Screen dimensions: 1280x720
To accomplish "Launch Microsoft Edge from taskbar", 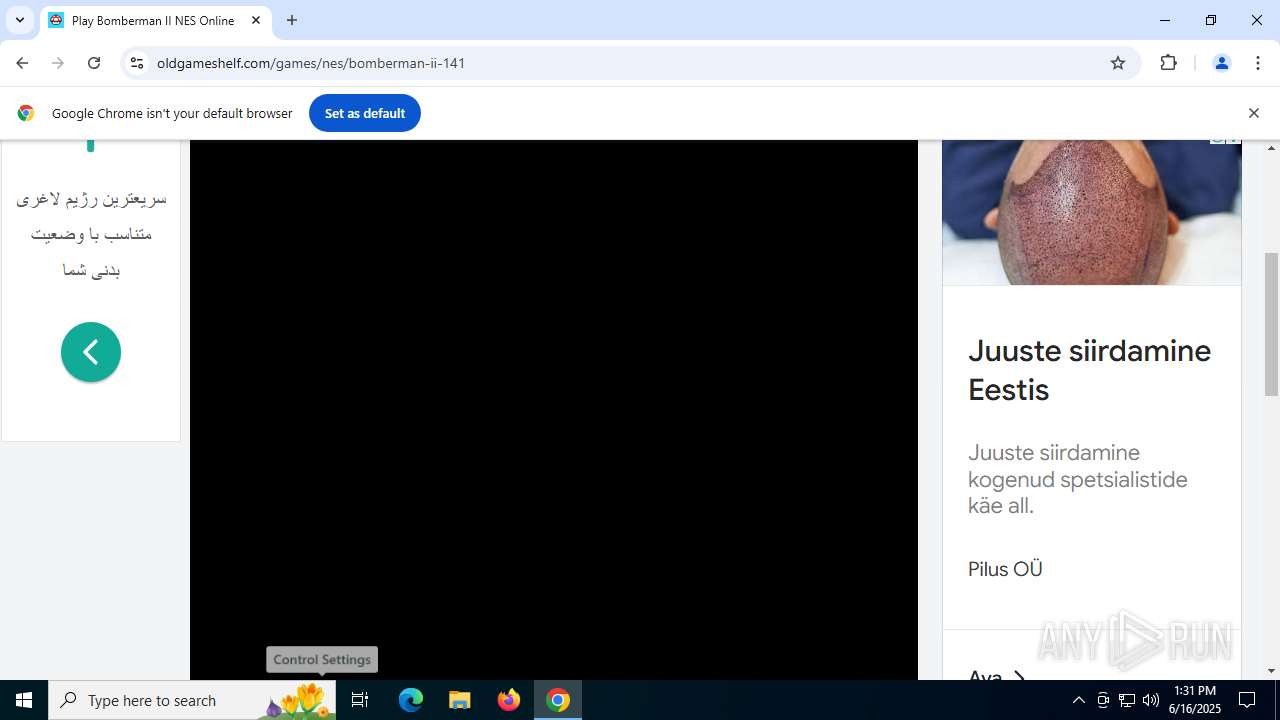I will [411, 700].
